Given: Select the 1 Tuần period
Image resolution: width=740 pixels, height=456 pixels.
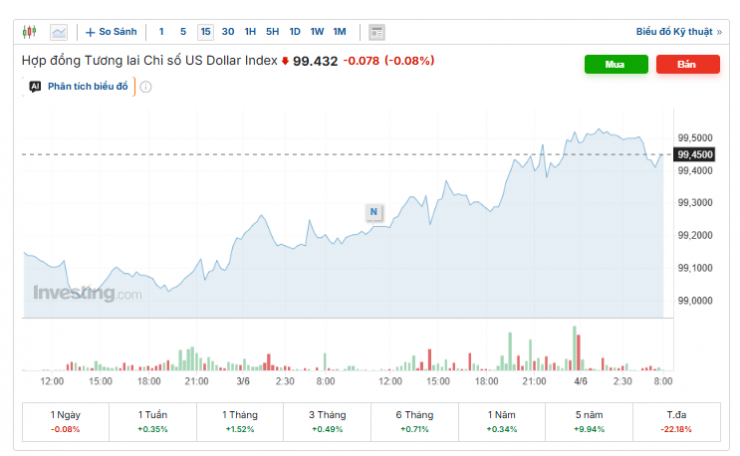Looking at the screenshot, I should (152, 422).
